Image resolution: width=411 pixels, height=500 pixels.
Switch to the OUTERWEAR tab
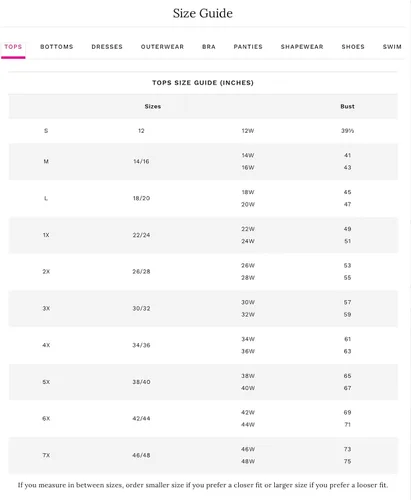click(x=162, y=47)
